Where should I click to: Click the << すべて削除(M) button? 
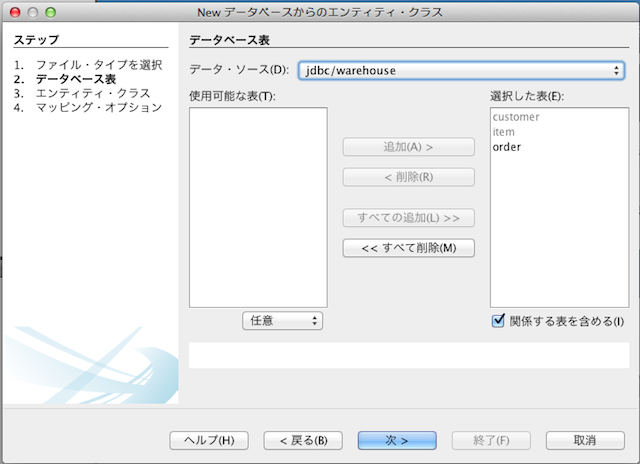click(x=408, y=247)
